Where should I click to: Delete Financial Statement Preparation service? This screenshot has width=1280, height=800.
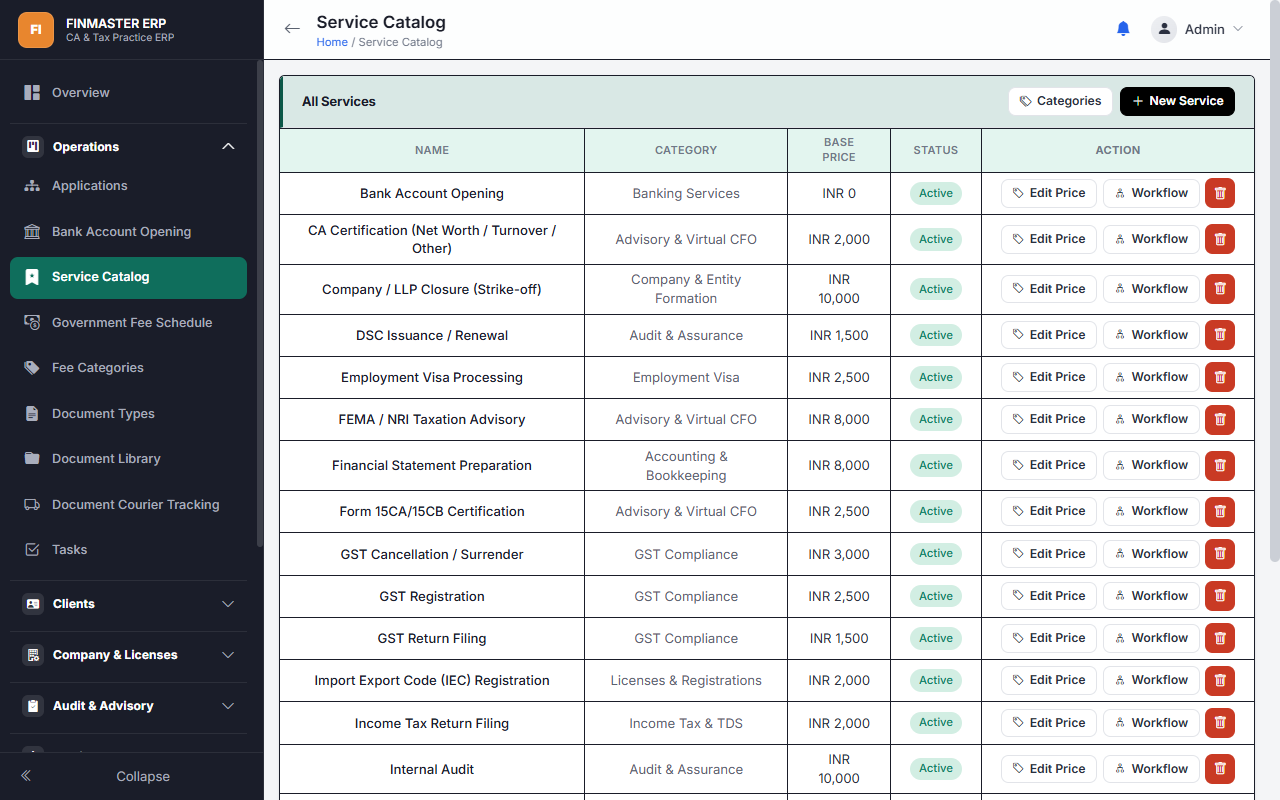(1220, 465)
